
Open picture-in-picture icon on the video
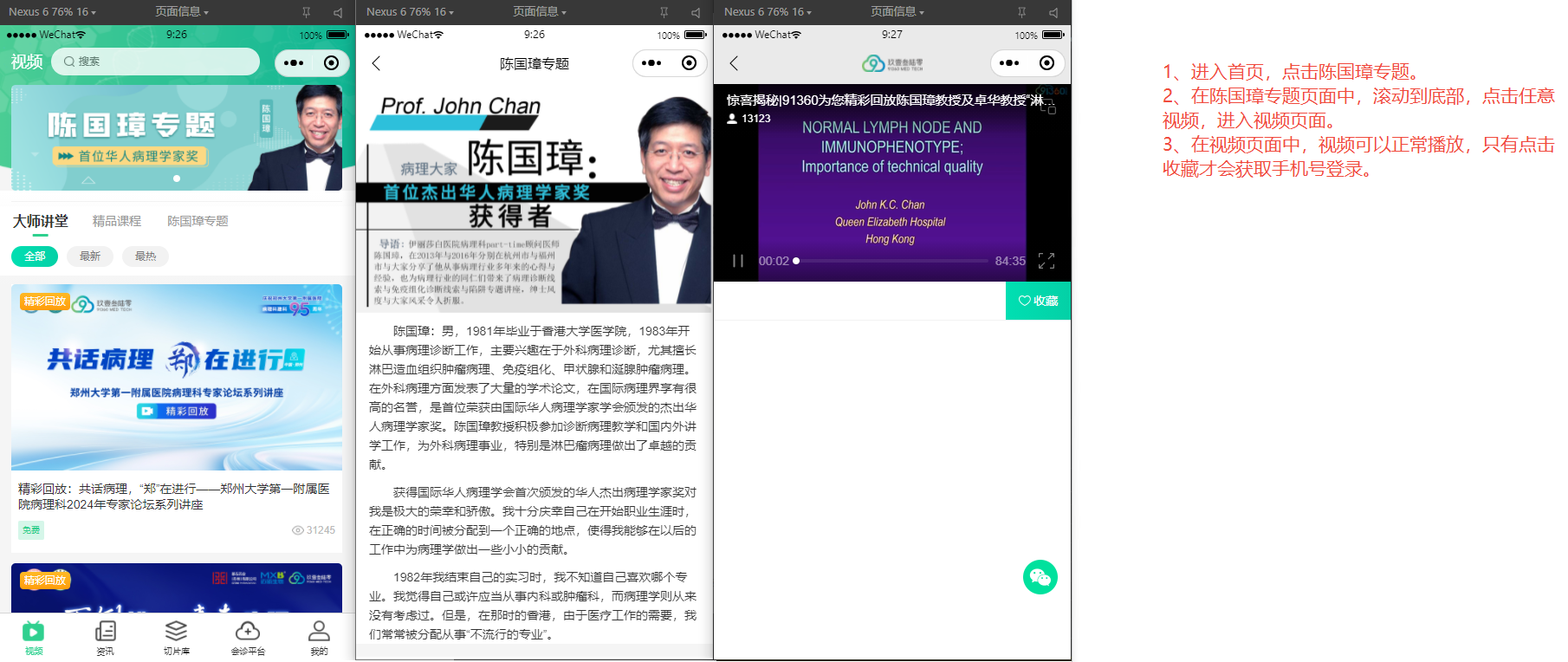[1048, 107]
